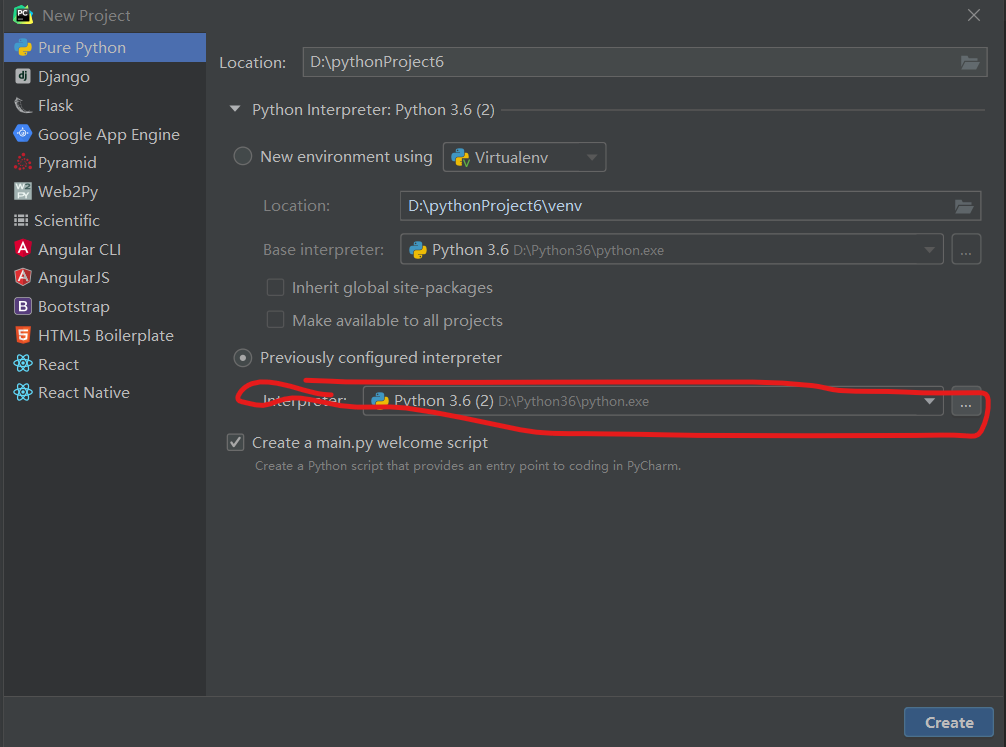The height and width of the screenshot is (747, 1006).
Task: Click the AngularJS shield icon
Action: [23, 277]
